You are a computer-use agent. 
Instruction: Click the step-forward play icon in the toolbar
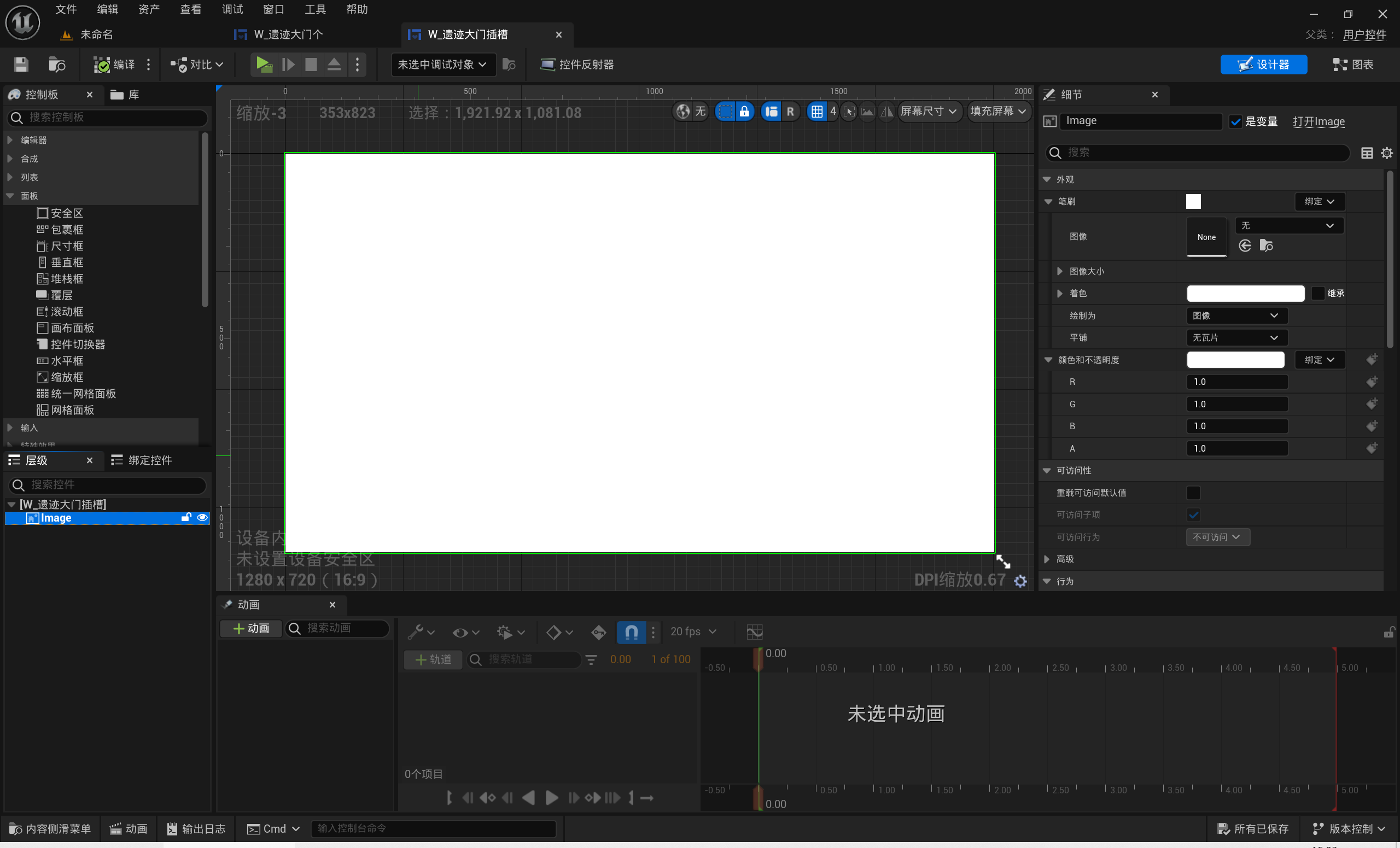(288, 64)
